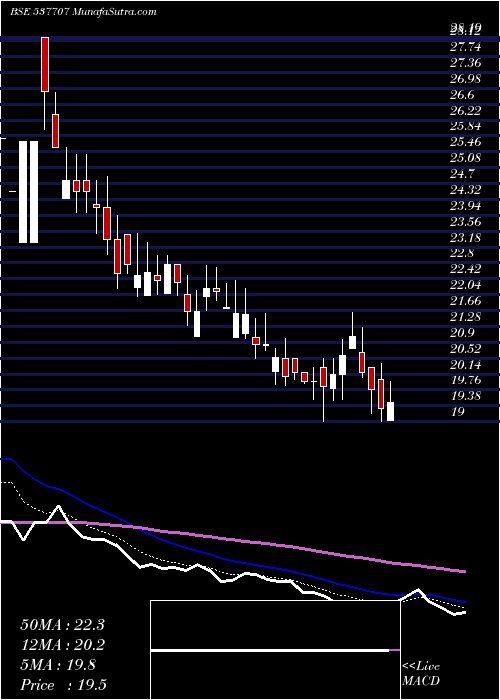The width and height of the screenshot is (500, 700).
Task: Select the 23.94 price level label
Action: point(466,206)
